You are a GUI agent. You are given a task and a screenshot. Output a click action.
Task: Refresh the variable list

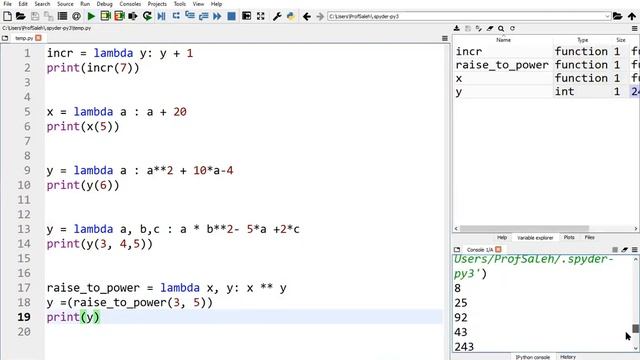point(512,29)
